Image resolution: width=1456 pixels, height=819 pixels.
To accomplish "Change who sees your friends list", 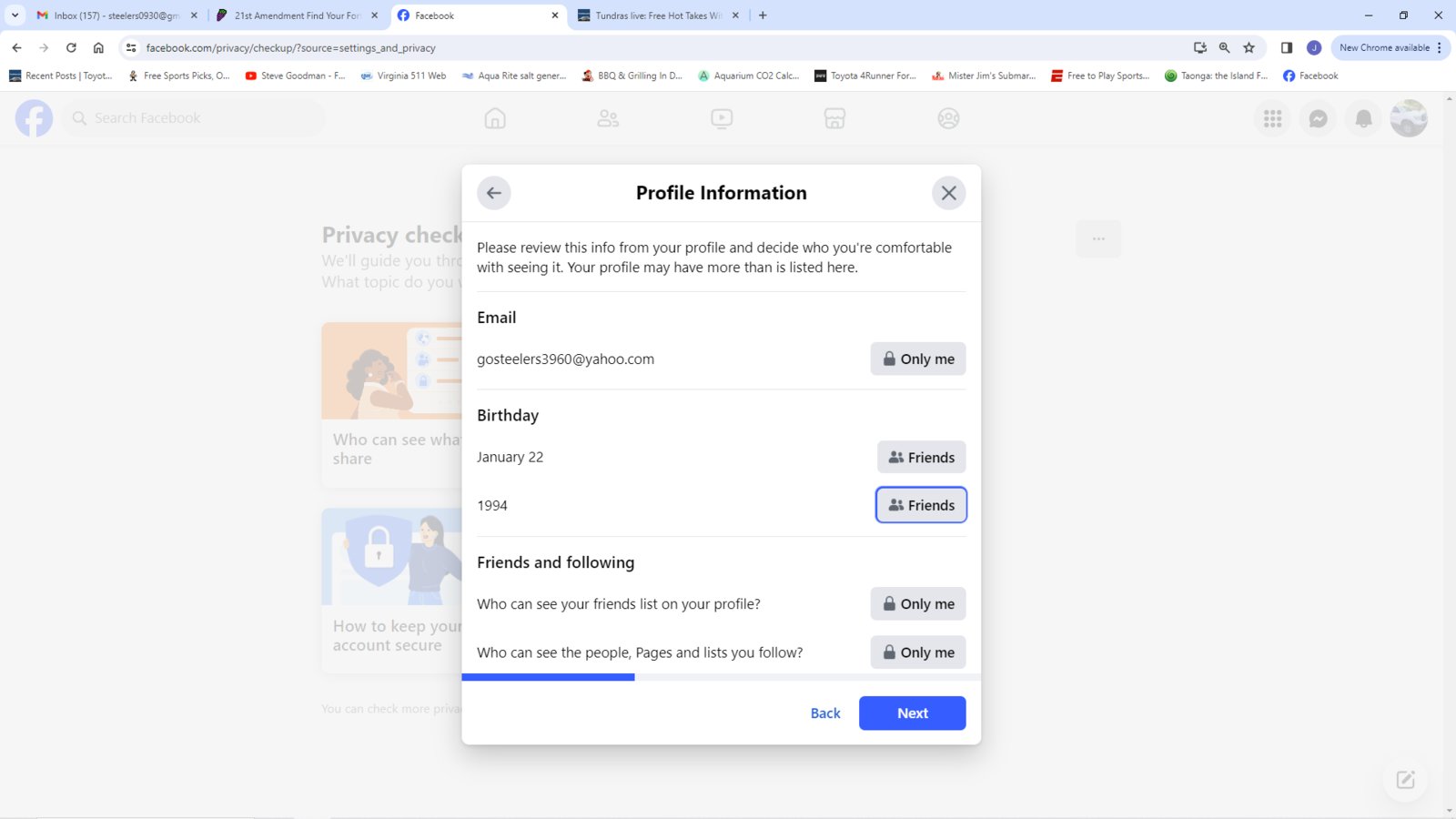I will (x=917, y=604).
